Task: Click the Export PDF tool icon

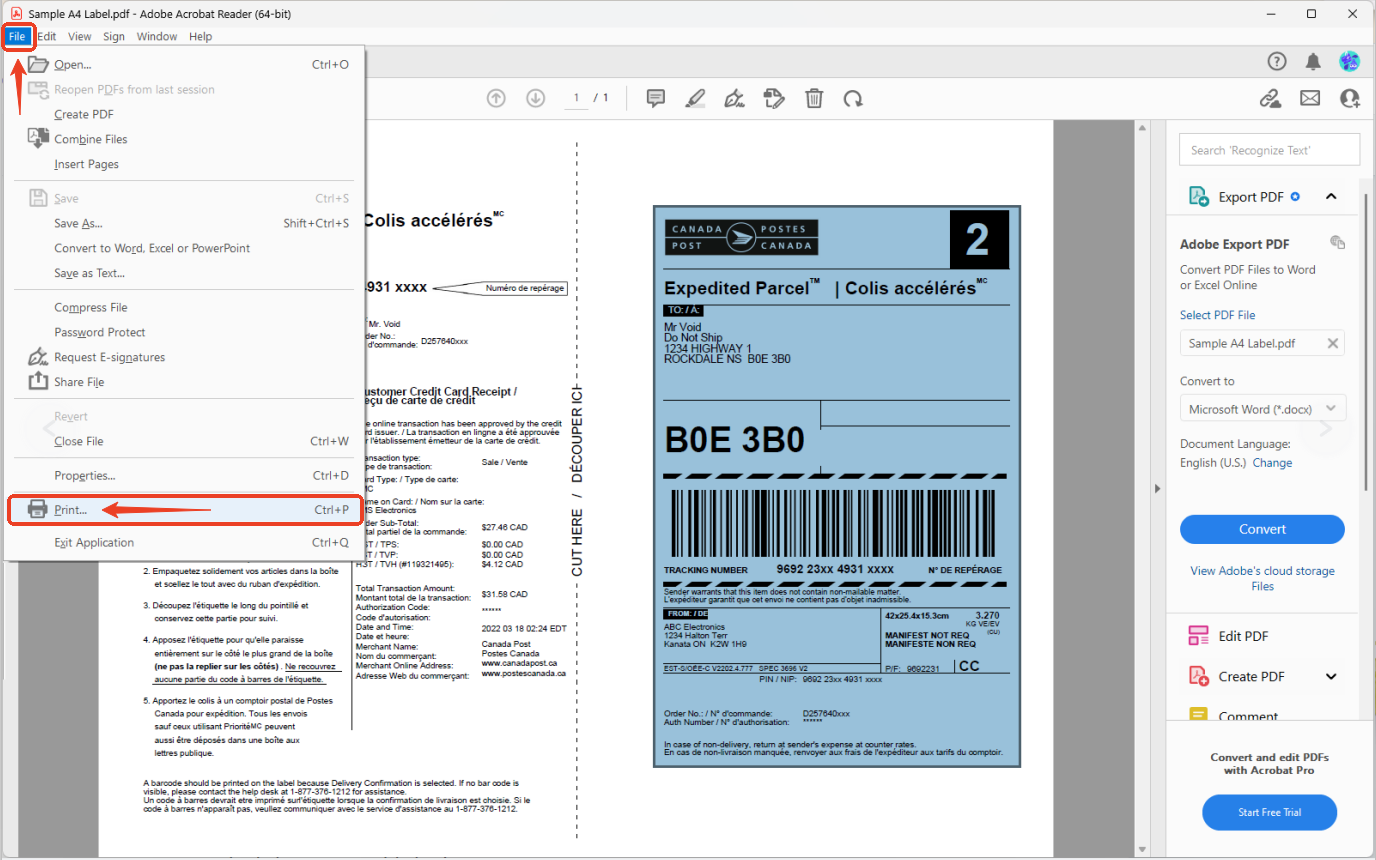Action: 1198,196
